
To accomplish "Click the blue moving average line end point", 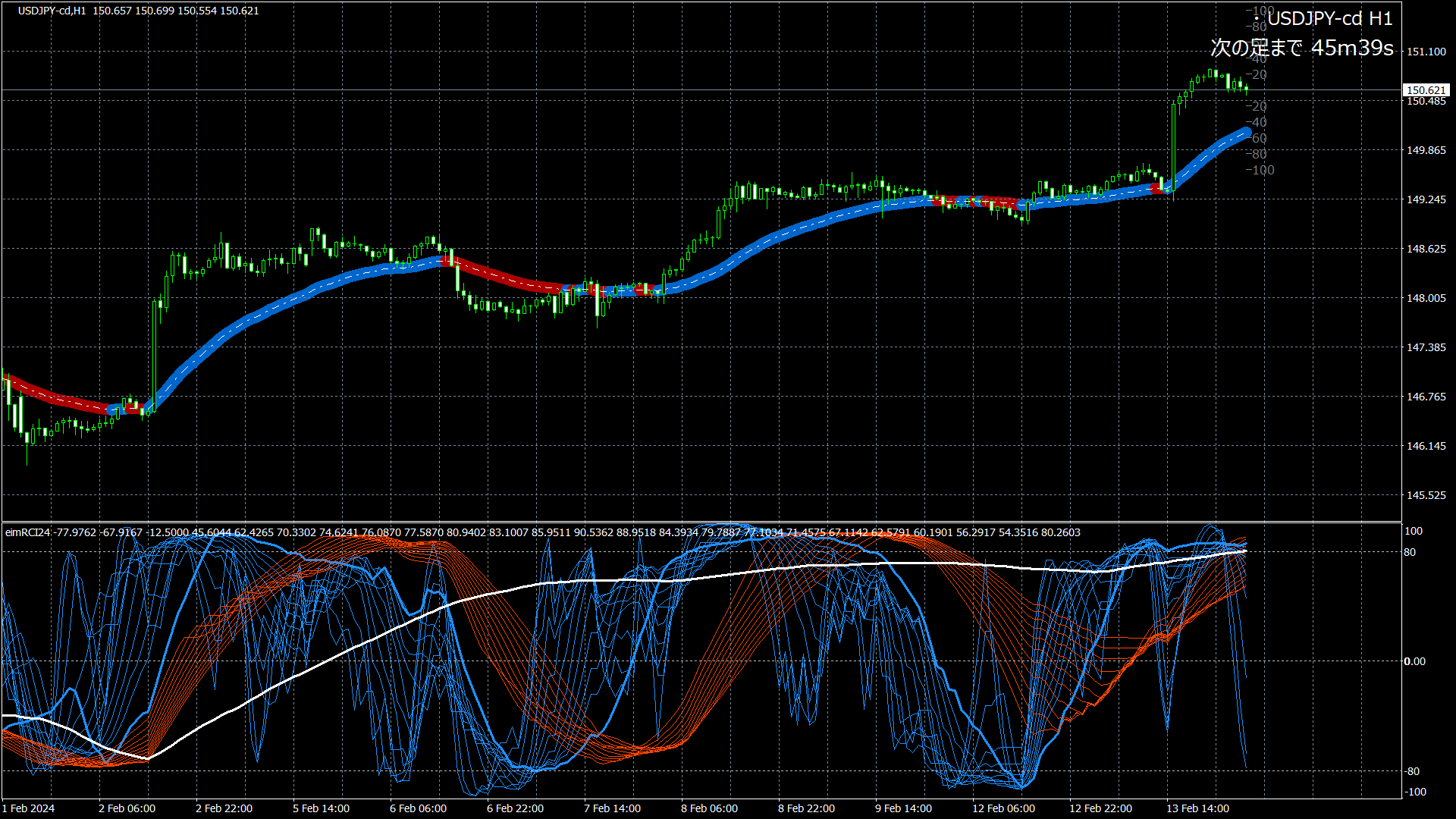I will (x=1245, y=133).
